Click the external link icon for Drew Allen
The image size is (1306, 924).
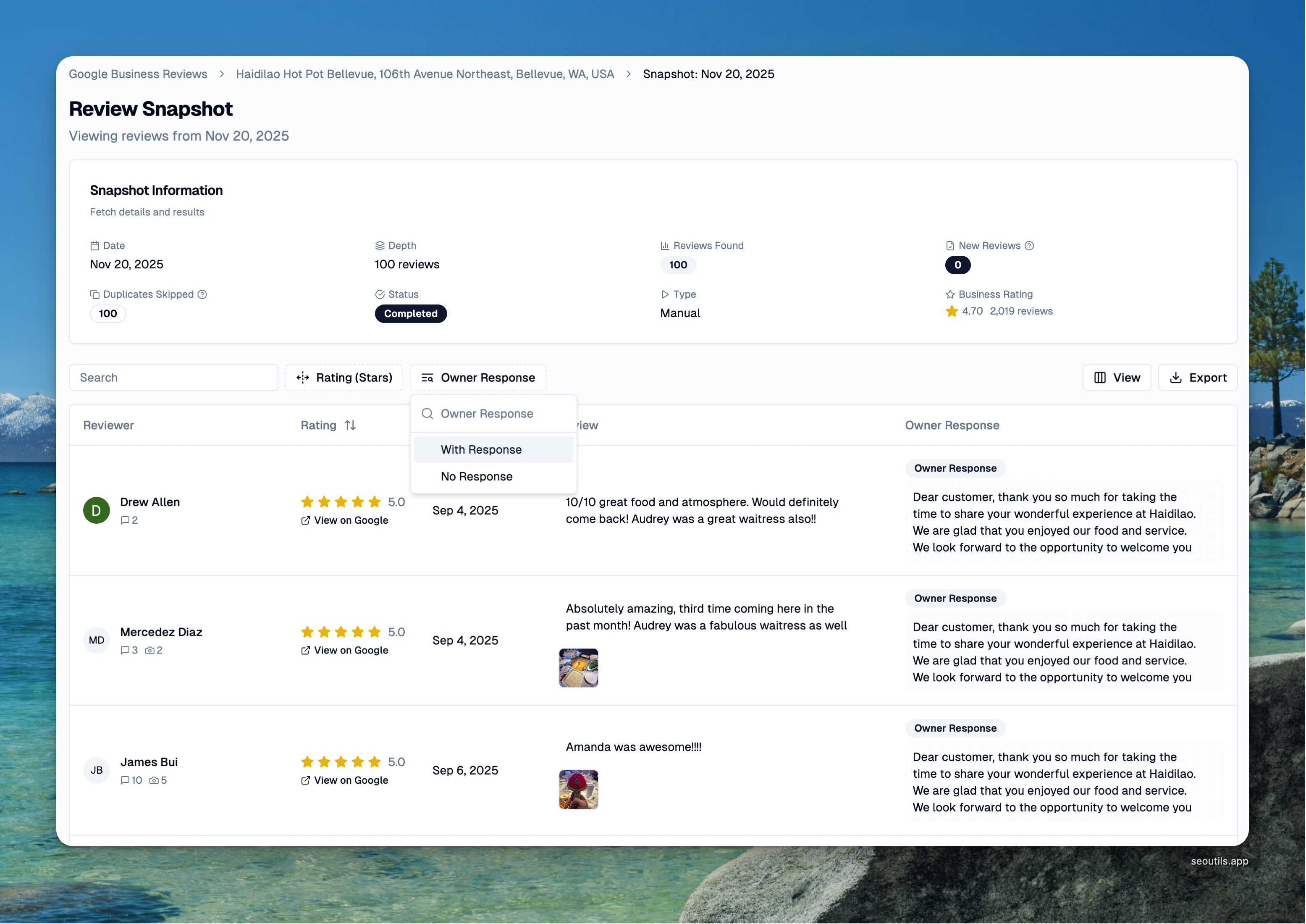pyautogui.click(x=305, y=520)
